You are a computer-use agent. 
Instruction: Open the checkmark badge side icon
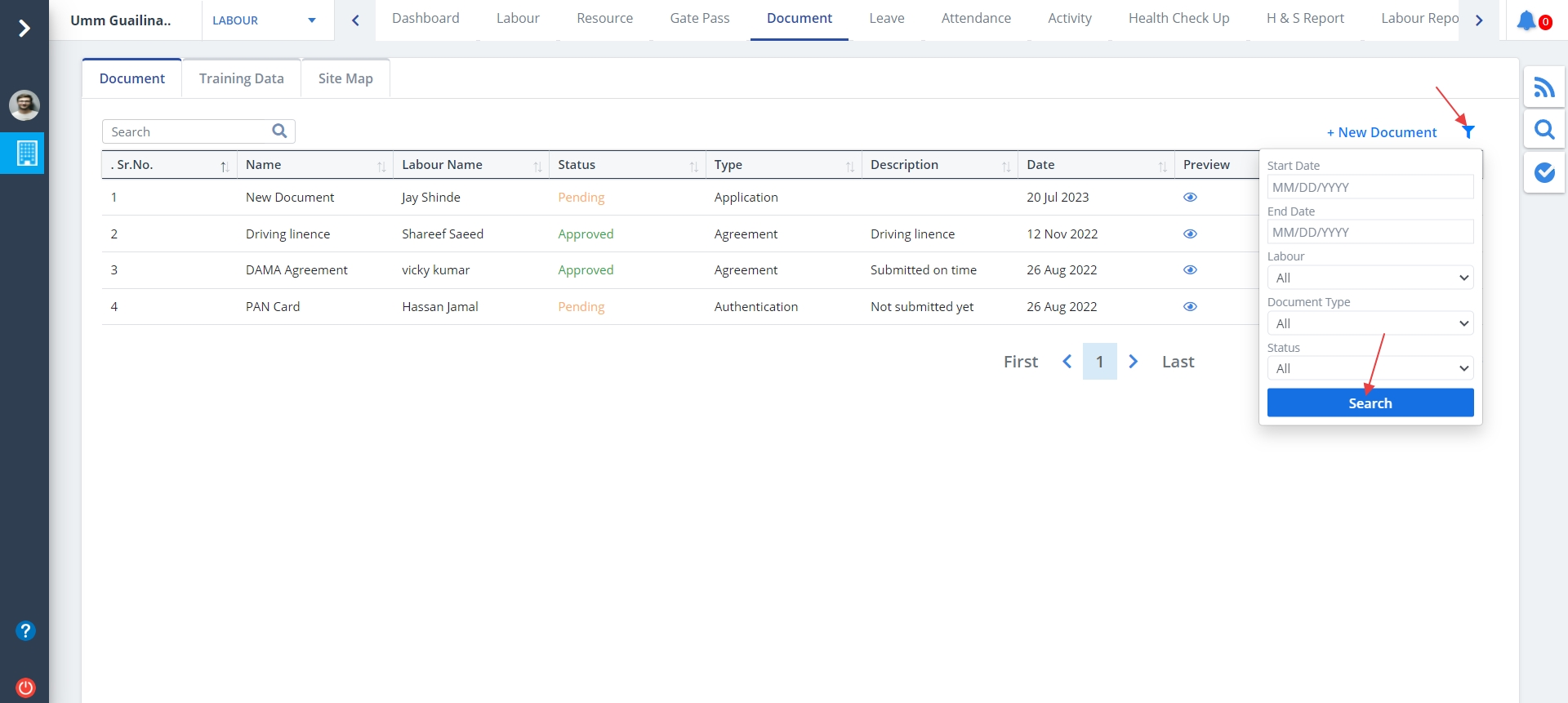1543,172
